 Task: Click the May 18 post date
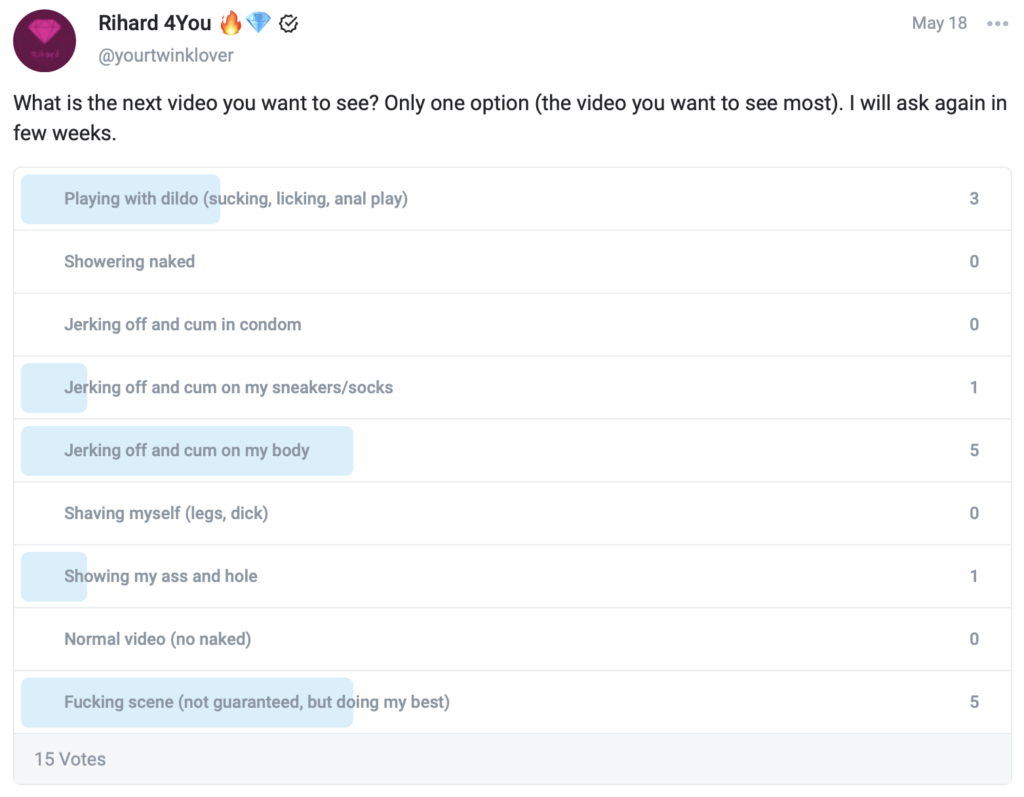pyautogui.click(x=939, y=23)
